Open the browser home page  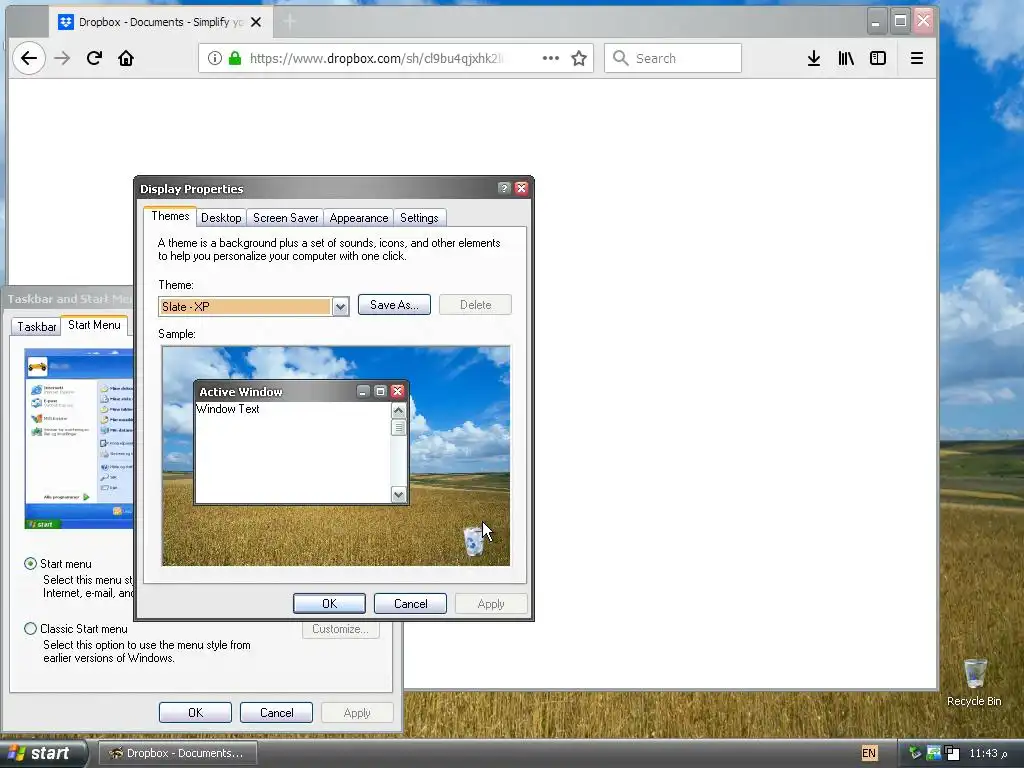pyautogui.click(x=126, y=58)
